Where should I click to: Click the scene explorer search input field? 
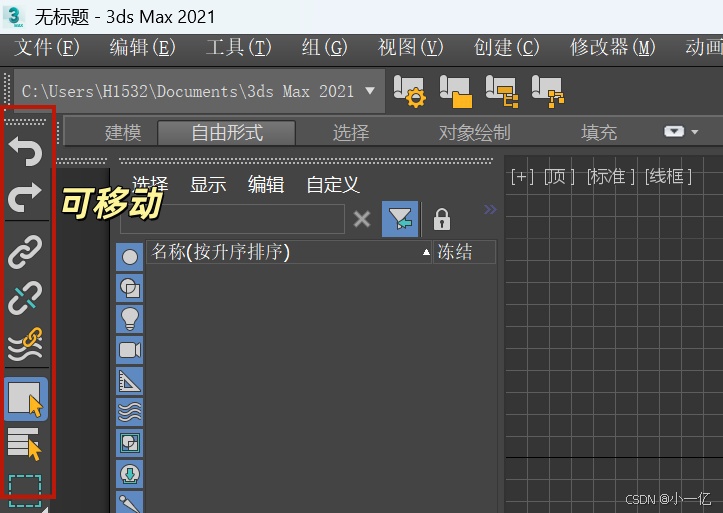(232, 219)
